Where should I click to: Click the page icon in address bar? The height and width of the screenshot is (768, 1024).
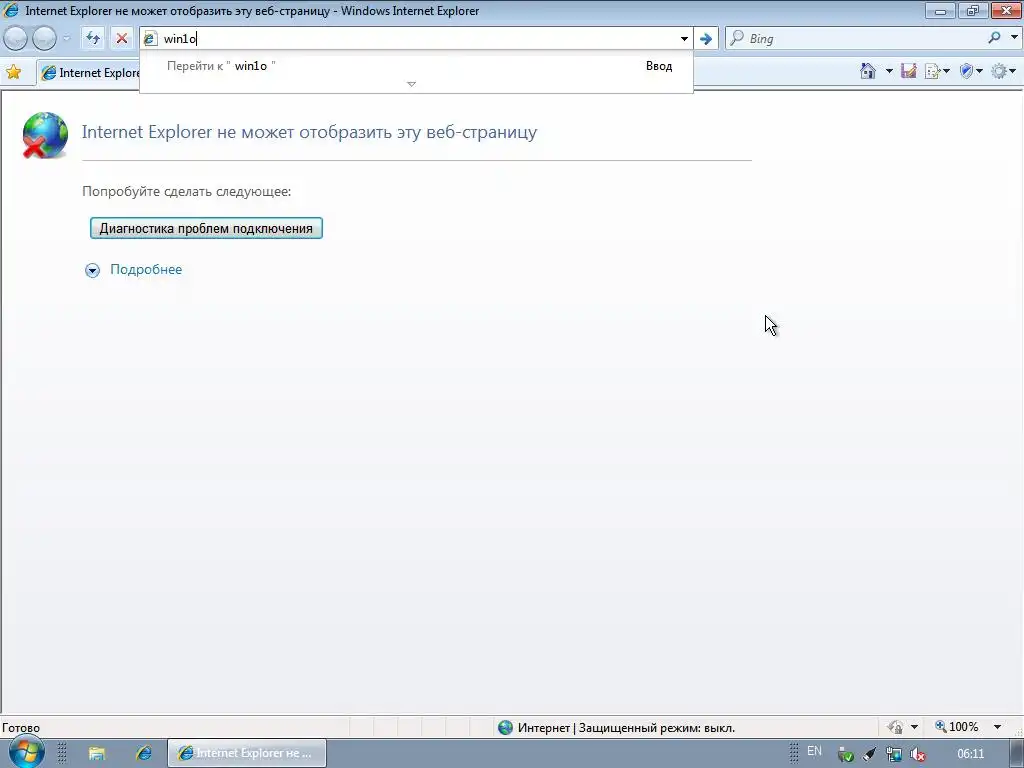150,39
